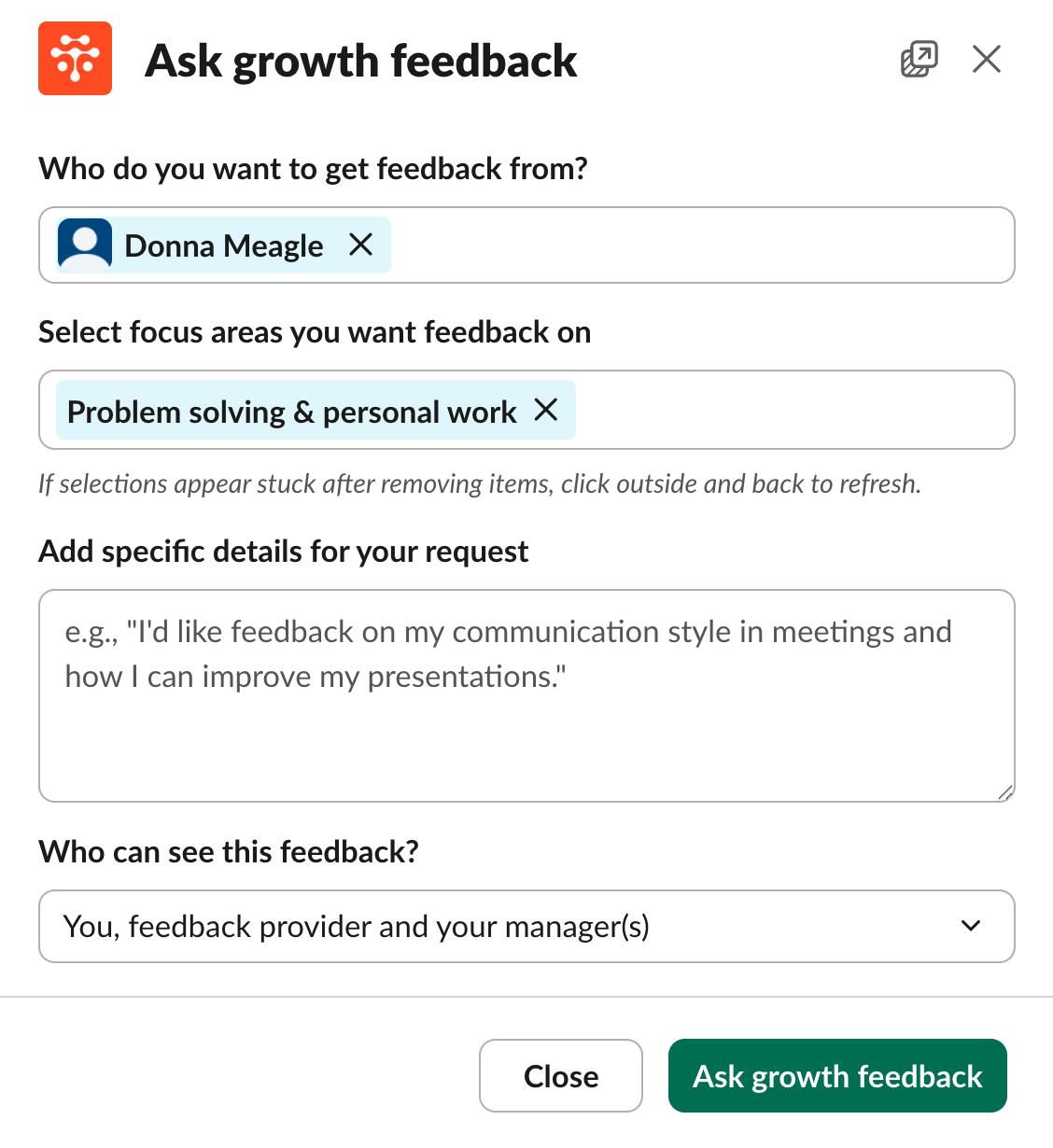Expand the visibility chevron arrow

(x=971, y=926)
